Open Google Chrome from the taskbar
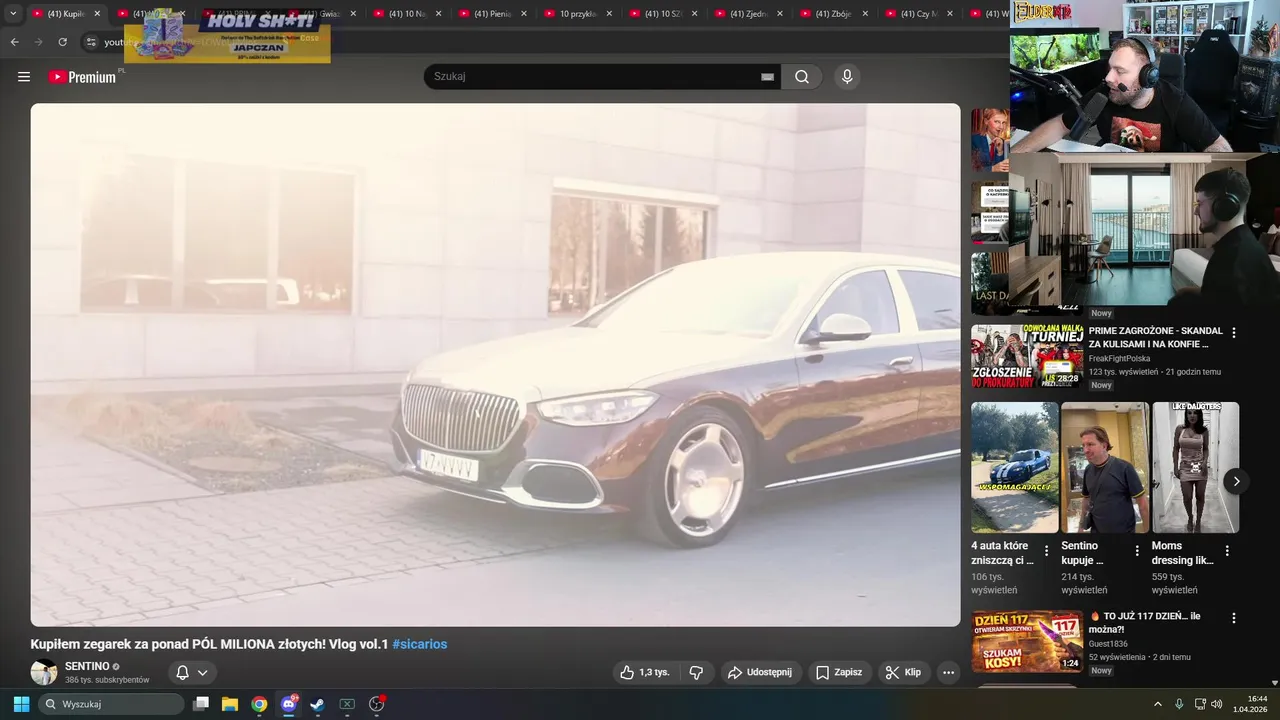This screenshot has height=720, width=1280. [x=259, y=704]
